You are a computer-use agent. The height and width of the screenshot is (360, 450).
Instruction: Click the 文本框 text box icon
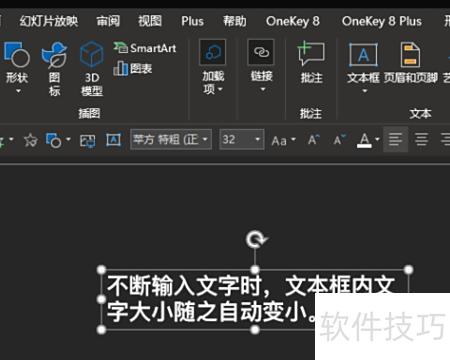click(x=363, y=55)
